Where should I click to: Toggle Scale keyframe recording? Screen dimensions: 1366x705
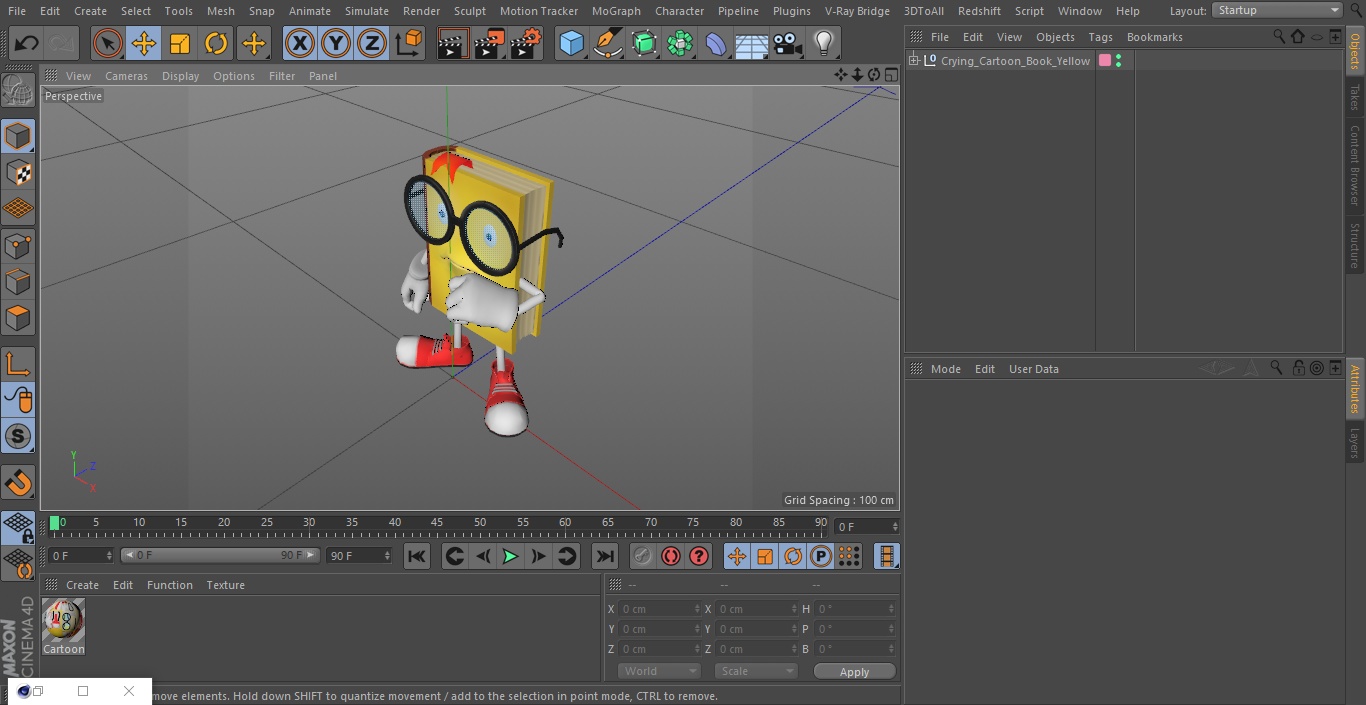(x=765, y=556)
